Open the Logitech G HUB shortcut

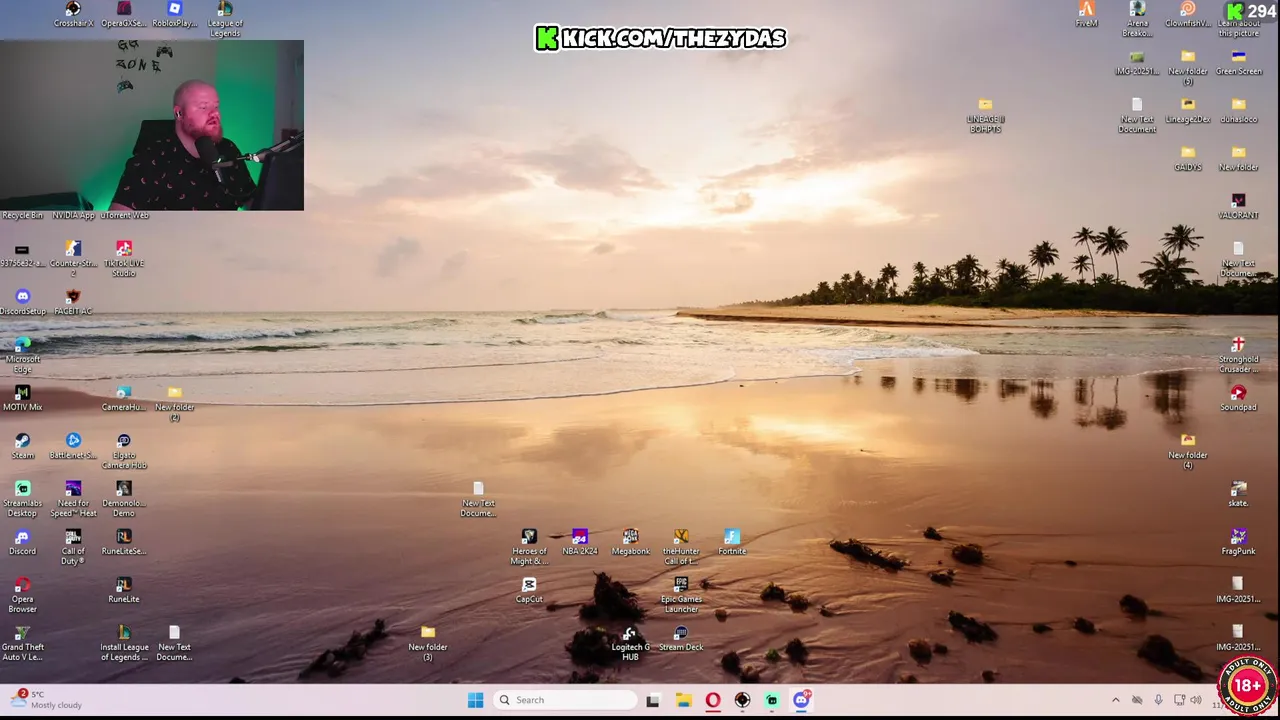pos(631,642)
